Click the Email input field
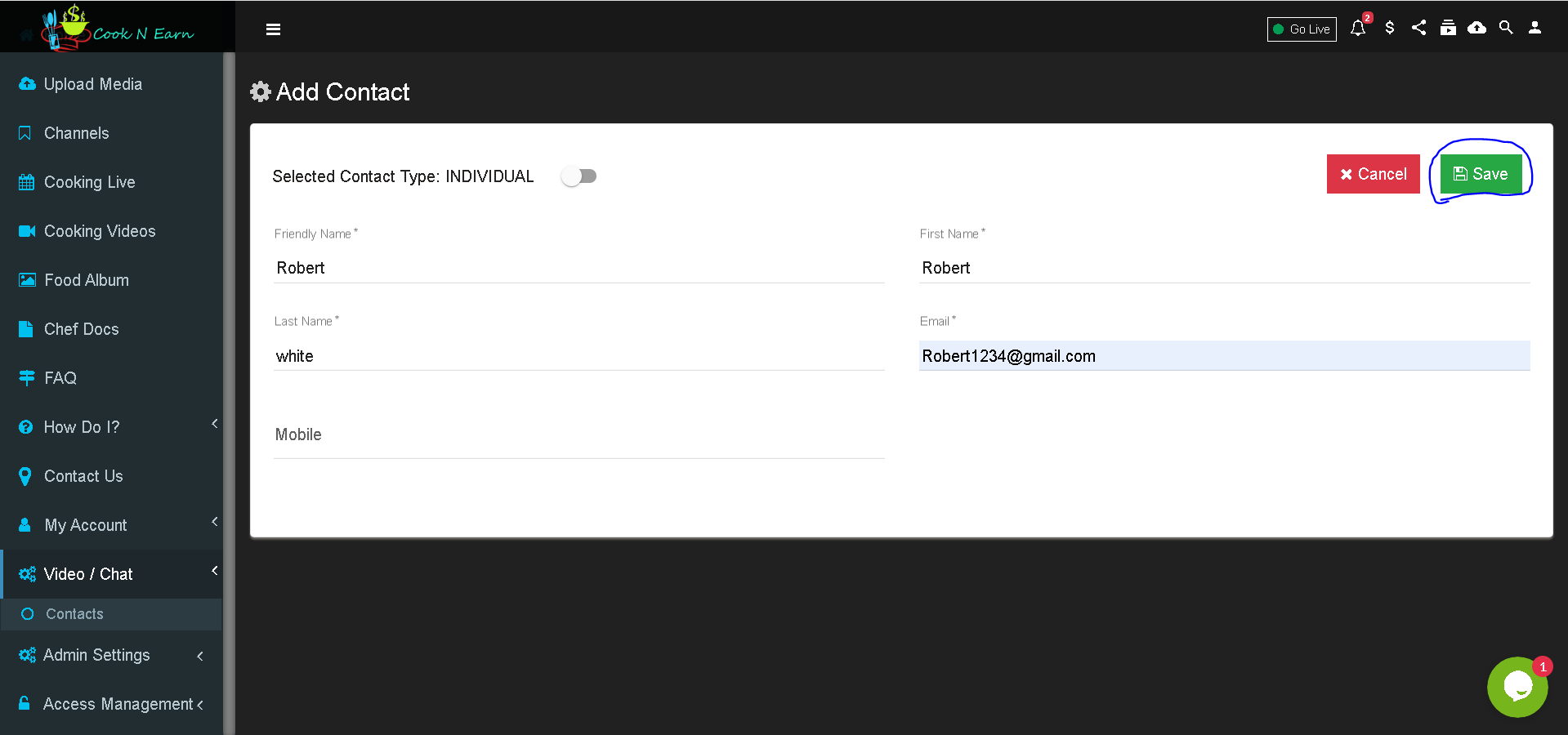 (x=1225, y=356)
